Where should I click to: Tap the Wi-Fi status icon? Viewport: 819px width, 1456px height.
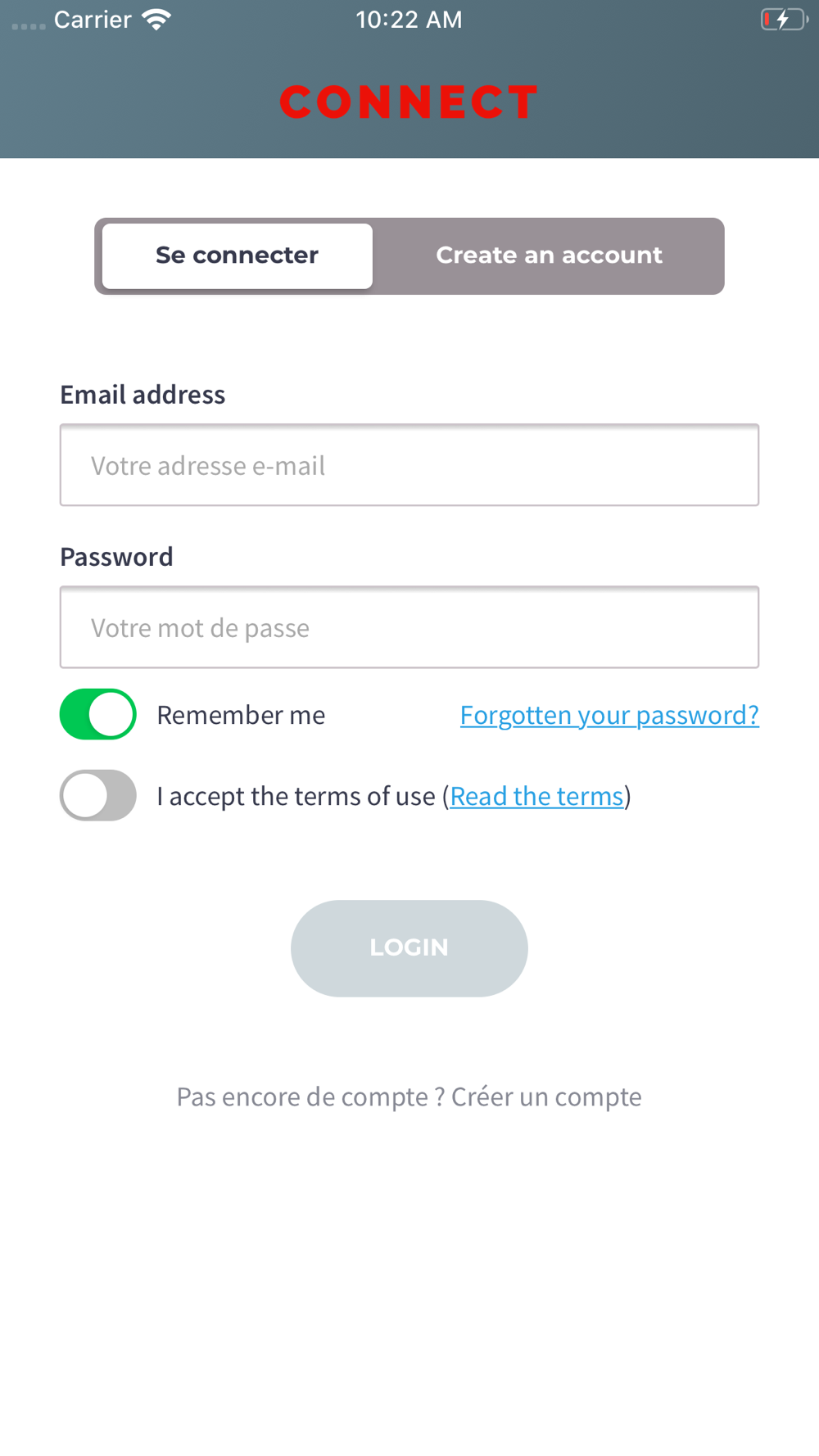coord(156,20)
